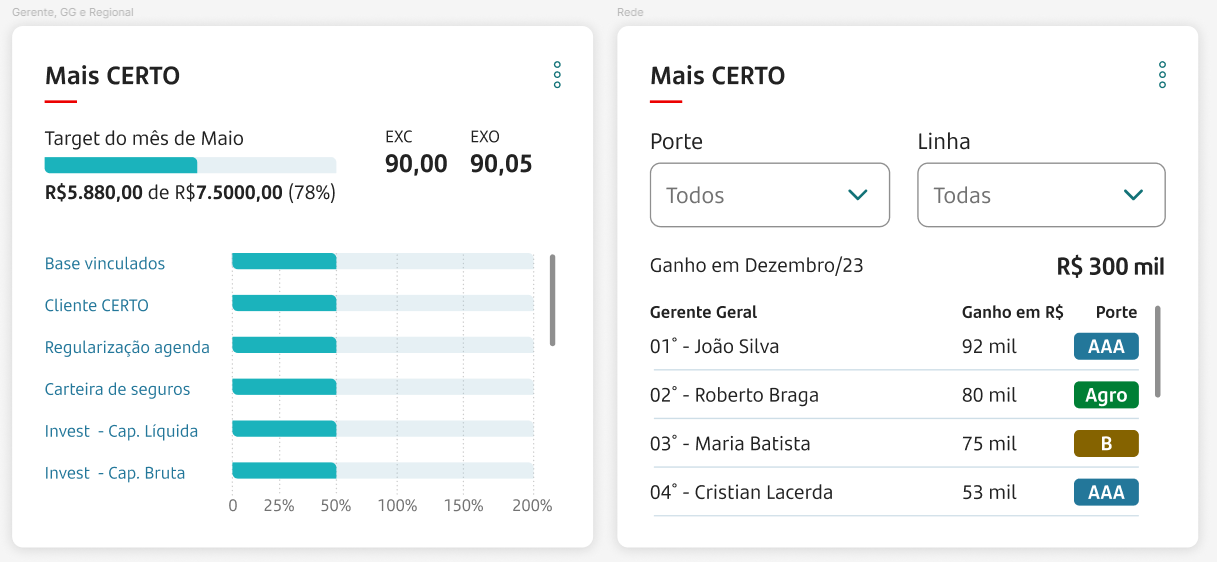
Task: Click the AAA badge for Cristian Lacerda
Action: 1106,492
